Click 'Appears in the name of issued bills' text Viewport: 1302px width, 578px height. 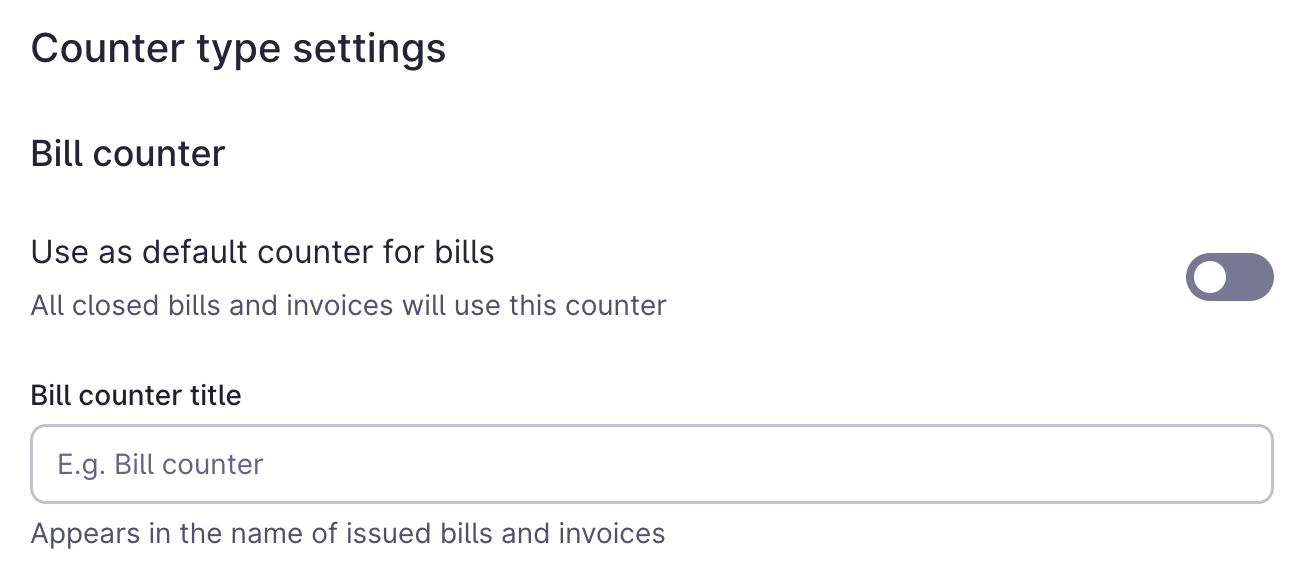tap(348, 533)
